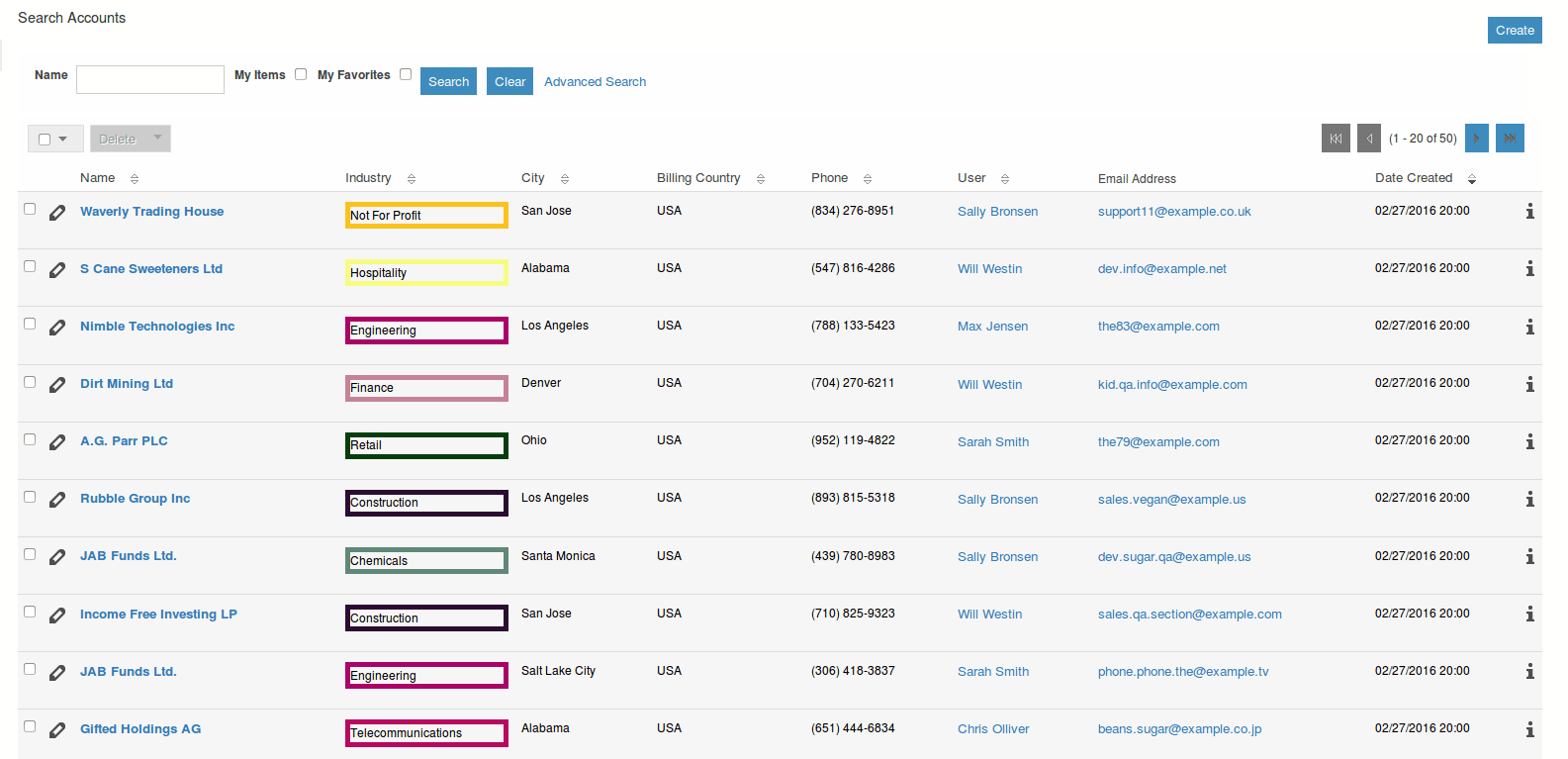Screen dimensions: 1568x759
Task: Email kid.qa.info@example.com
Action: coord(1172,385)
